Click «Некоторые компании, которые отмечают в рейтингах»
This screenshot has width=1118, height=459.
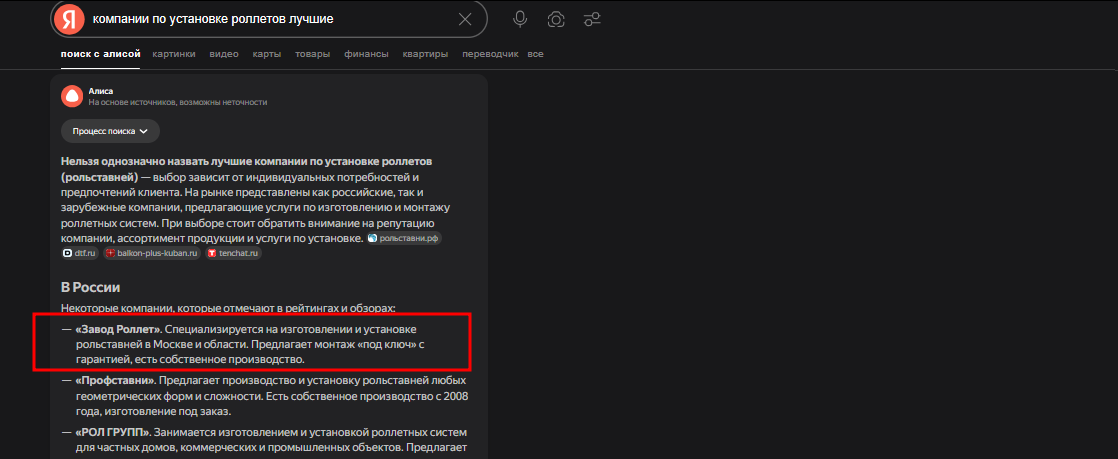(228, 309)
